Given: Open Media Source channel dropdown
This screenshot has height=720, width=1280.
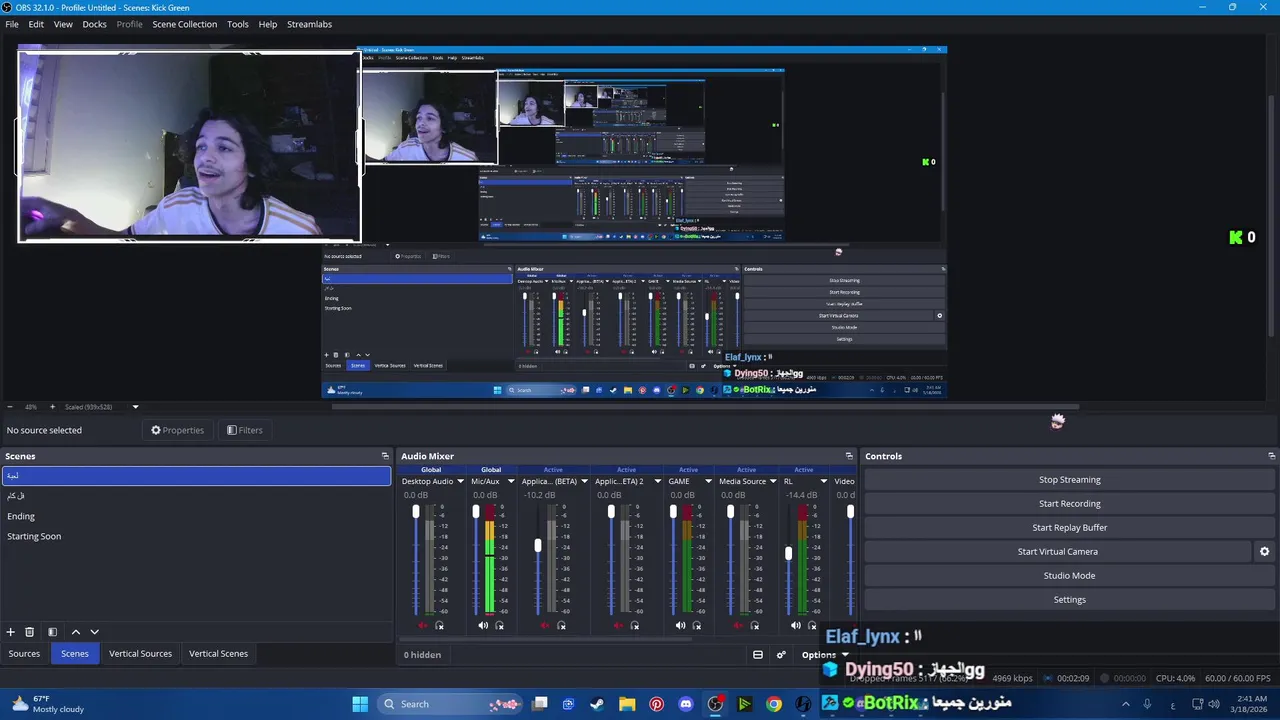Looking at the screenshot, I should (x=773, y=481).
